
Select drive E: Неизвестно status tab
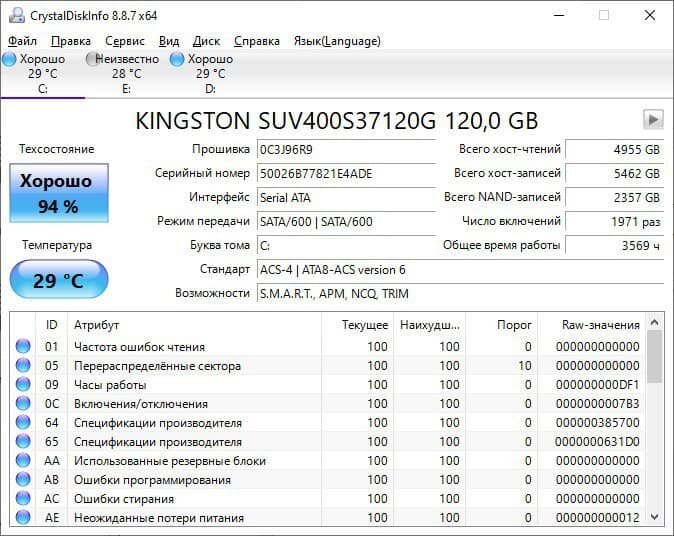[x=126, y=74]
